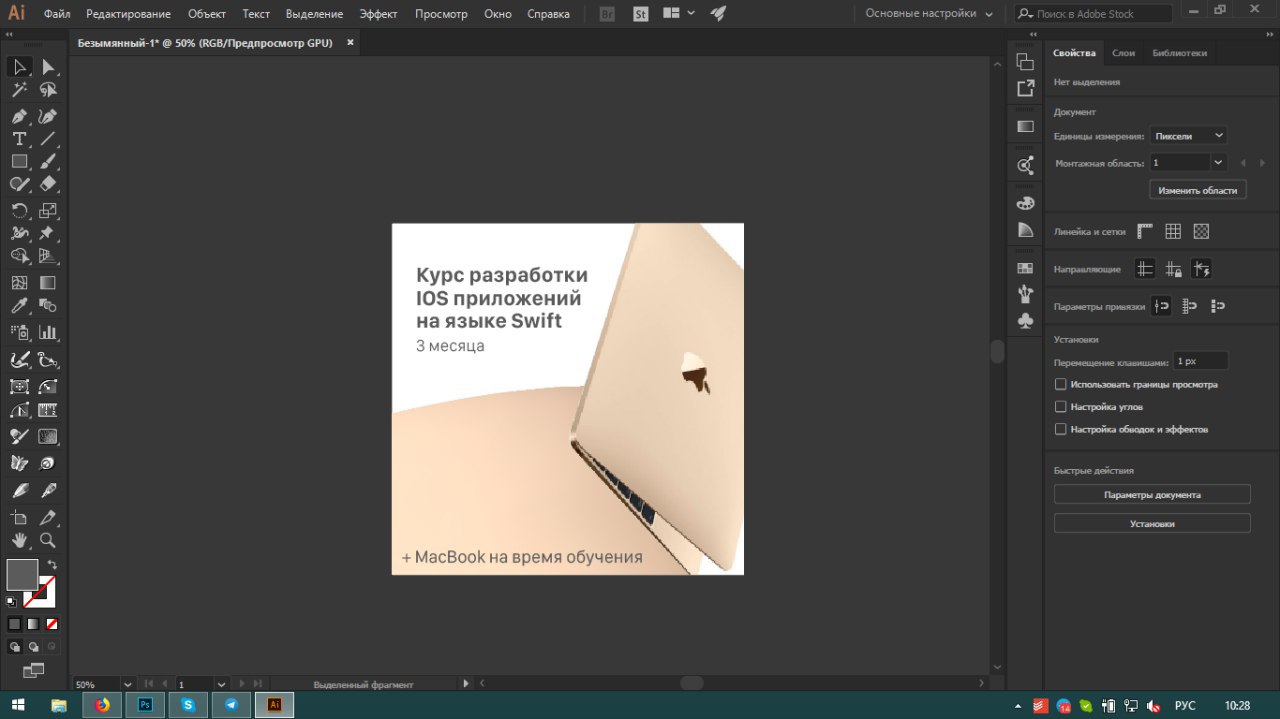The width and height of the screenshot is (1280, 719).
Task: Enable Использовать границы просмотра checkbox
Action: (1061, 384)
